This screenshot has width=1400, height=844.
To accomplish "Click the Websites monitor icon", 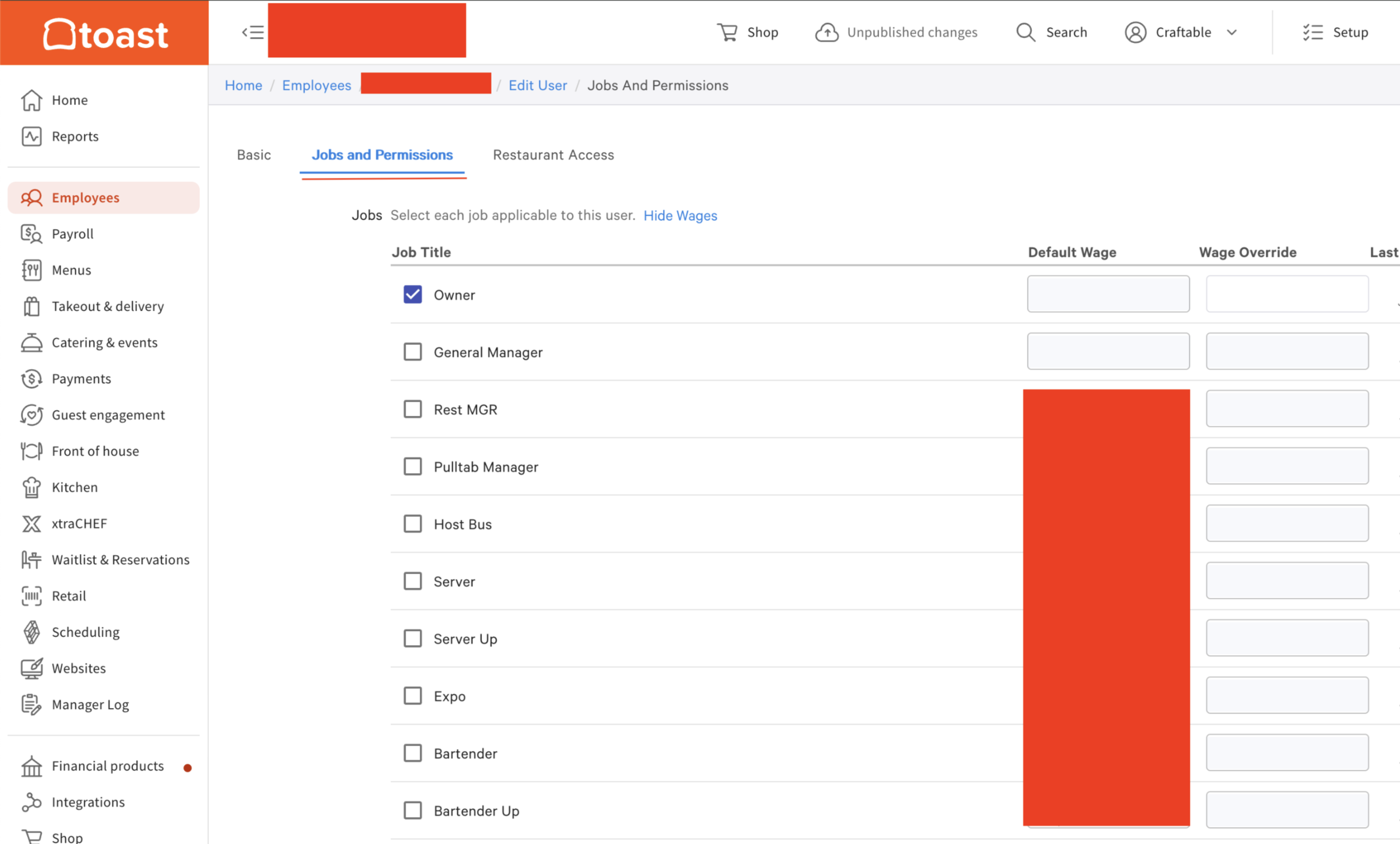I will pos(32,668).
